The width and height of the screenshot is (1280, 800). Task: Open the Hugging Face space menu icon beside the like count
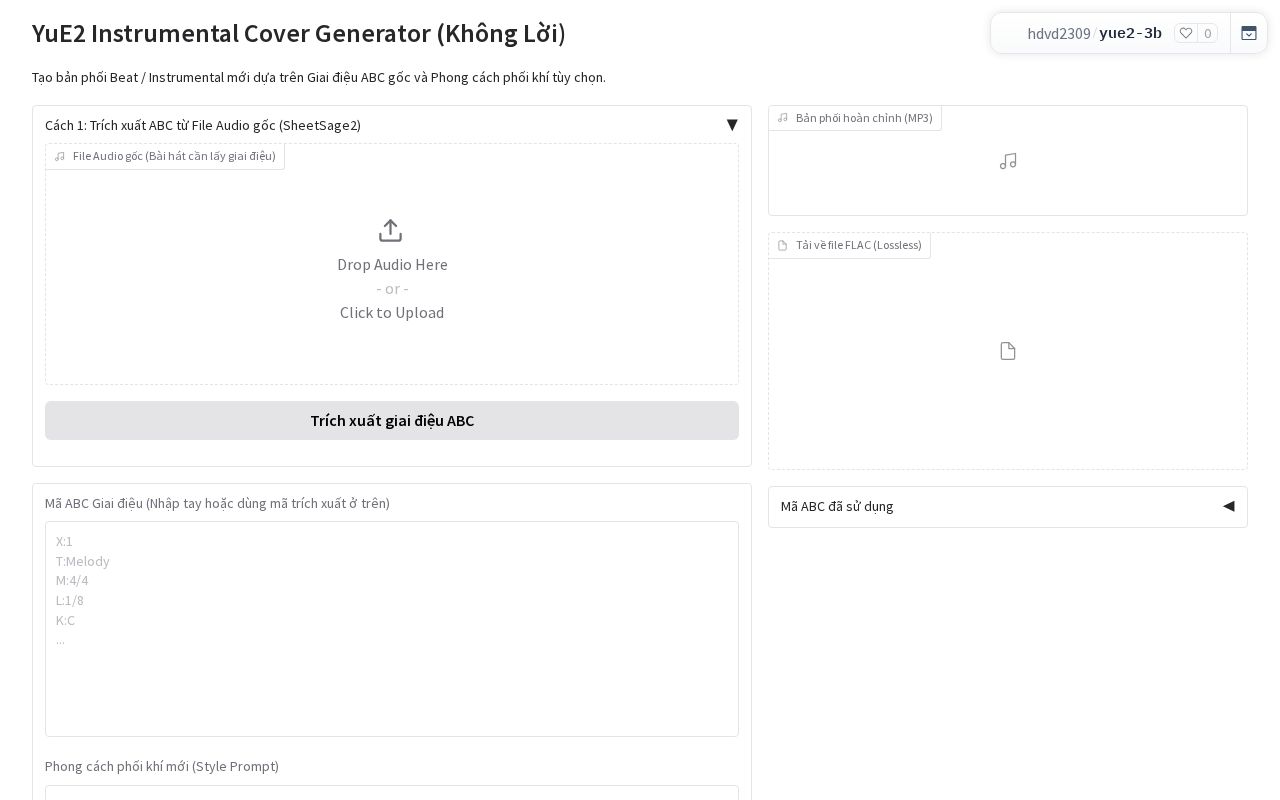[1249, 33]
